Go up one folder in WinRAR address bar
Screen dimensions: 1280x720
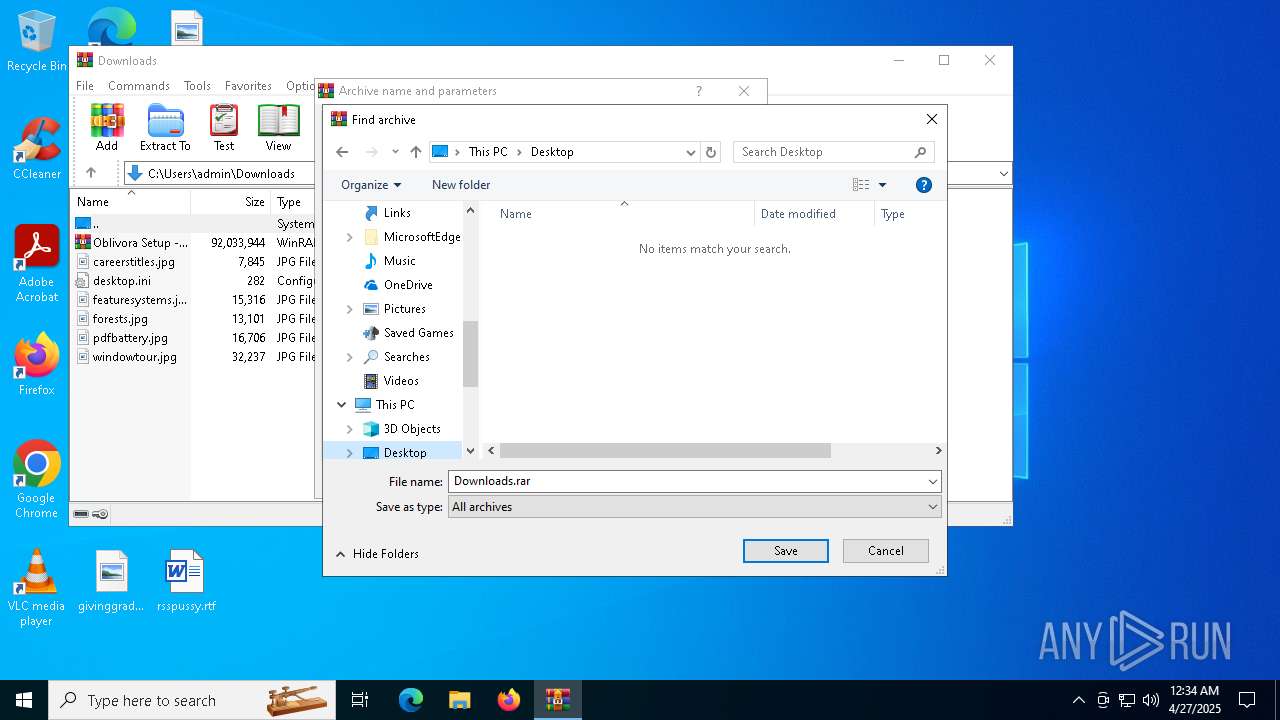click(x=91, y=173)
